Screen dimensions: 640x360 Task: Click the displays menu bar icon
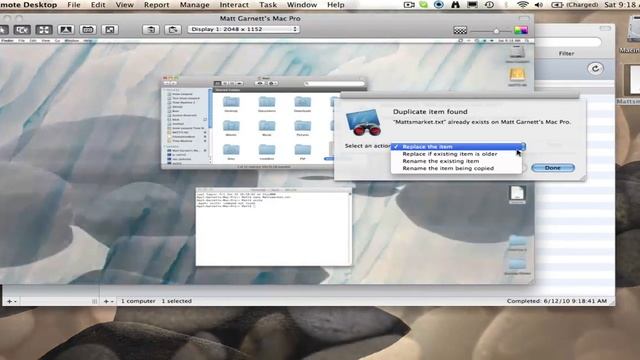click(x=472, y=5)
